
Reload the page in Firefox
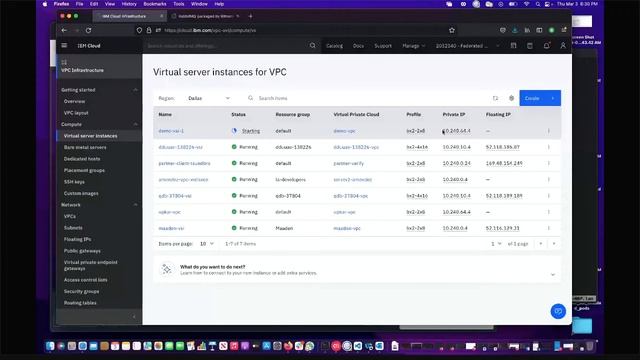89,30
